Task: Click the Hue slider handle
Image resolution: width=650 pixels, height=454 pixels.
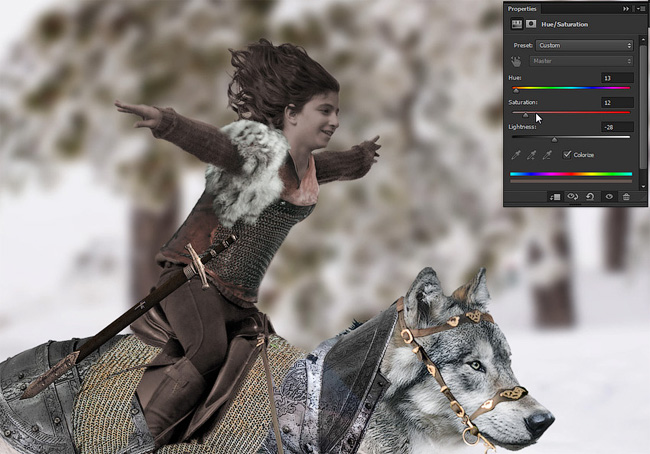Action: 516,91
